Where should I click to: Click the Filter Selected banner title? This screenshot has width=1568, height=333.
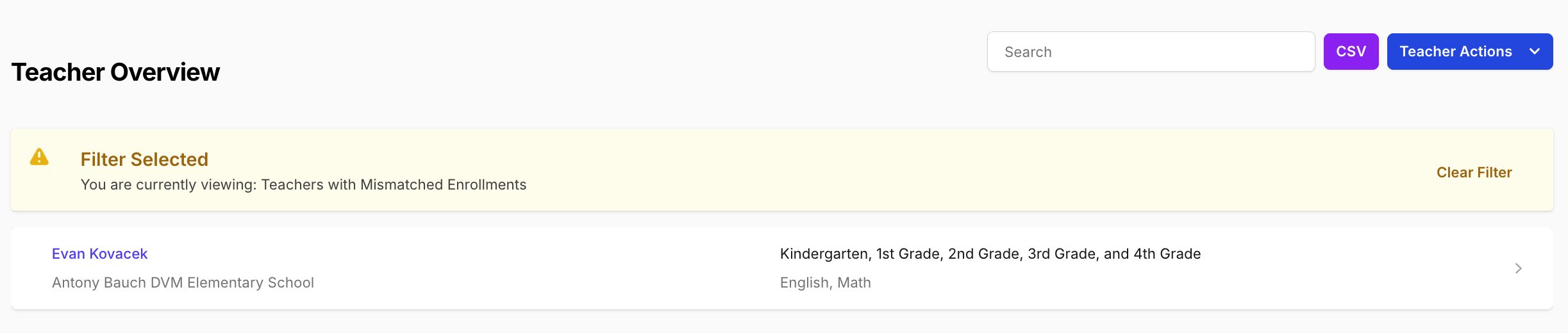[144, 159]
